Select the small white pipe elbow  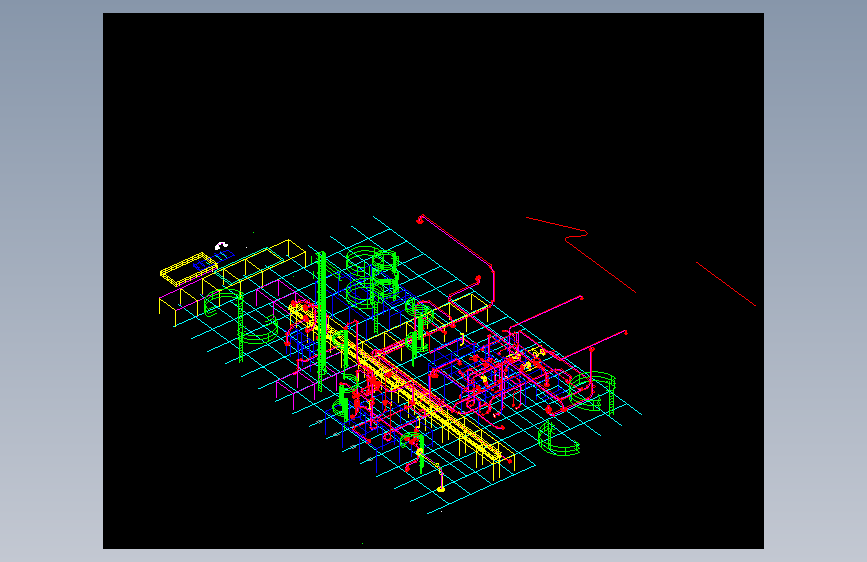pos(221,246)
